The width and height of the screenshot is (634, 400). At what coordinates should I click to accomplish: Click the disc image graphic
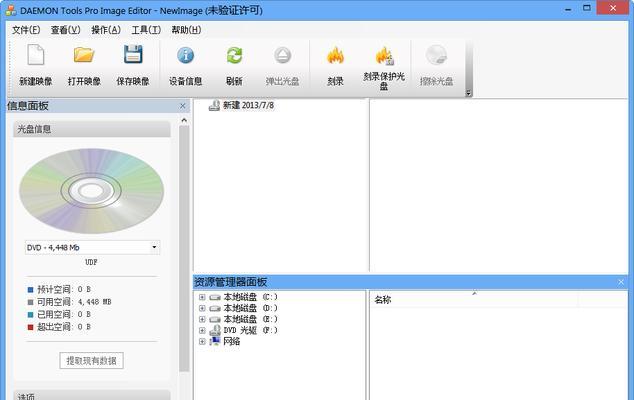click(x=91, y=191)
